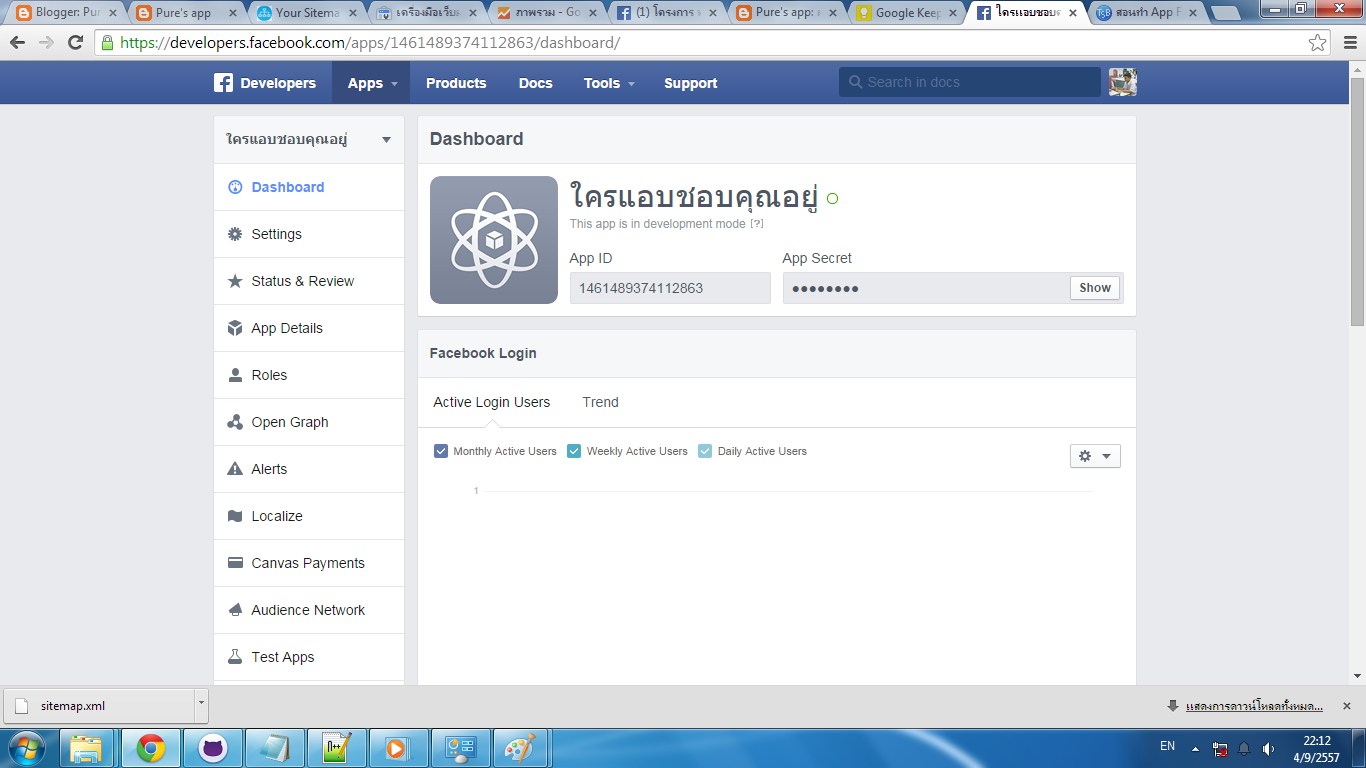Screen dimensions: 1366x768
Task: Click the Test Apps flask icon
Action: pos(235,657)
